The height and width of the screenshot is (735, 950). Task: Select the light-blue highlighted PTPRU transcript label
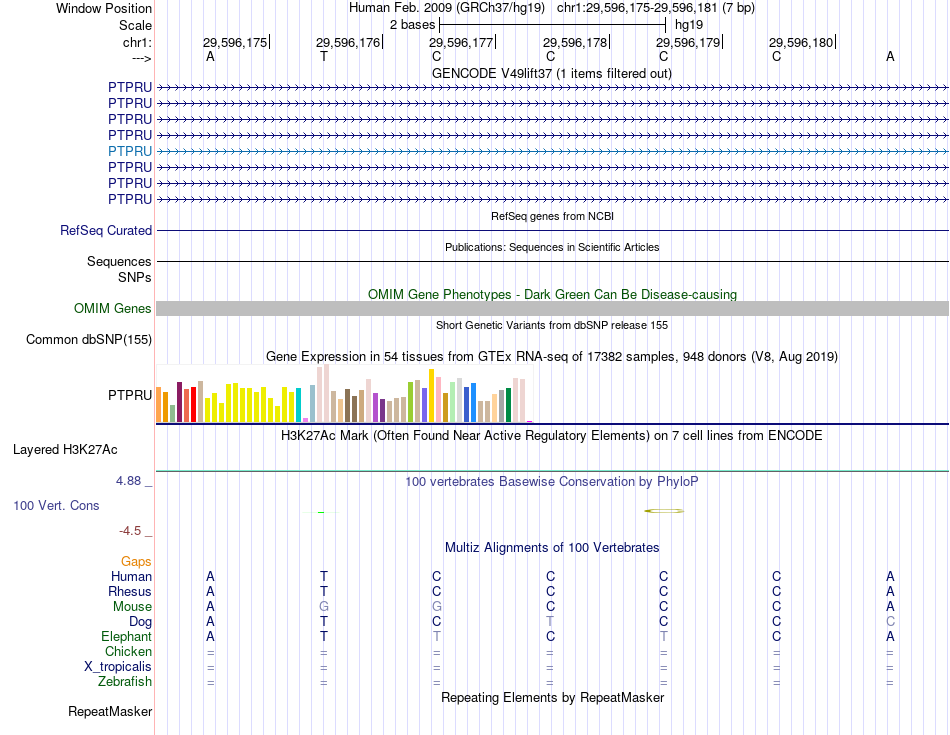130,151
